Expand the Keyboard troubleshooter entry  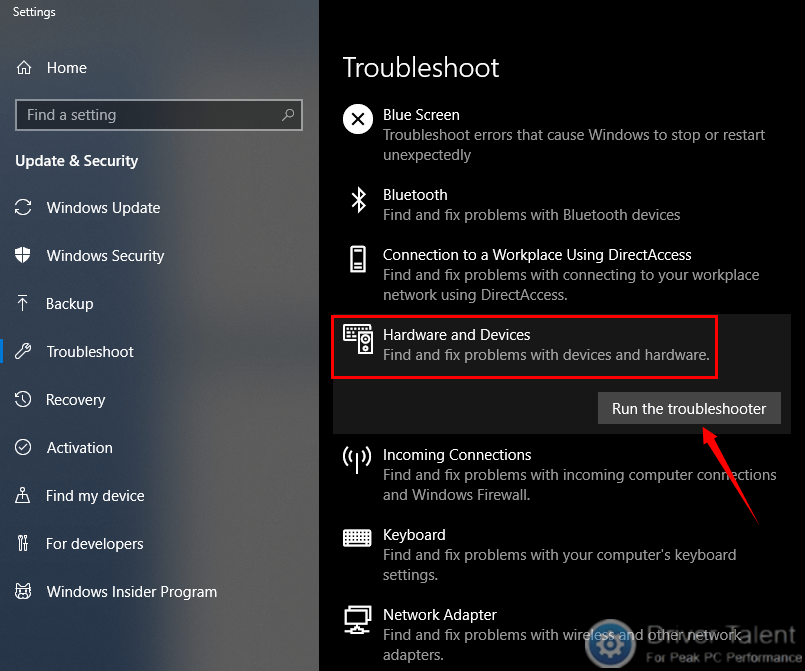point(562,555)
